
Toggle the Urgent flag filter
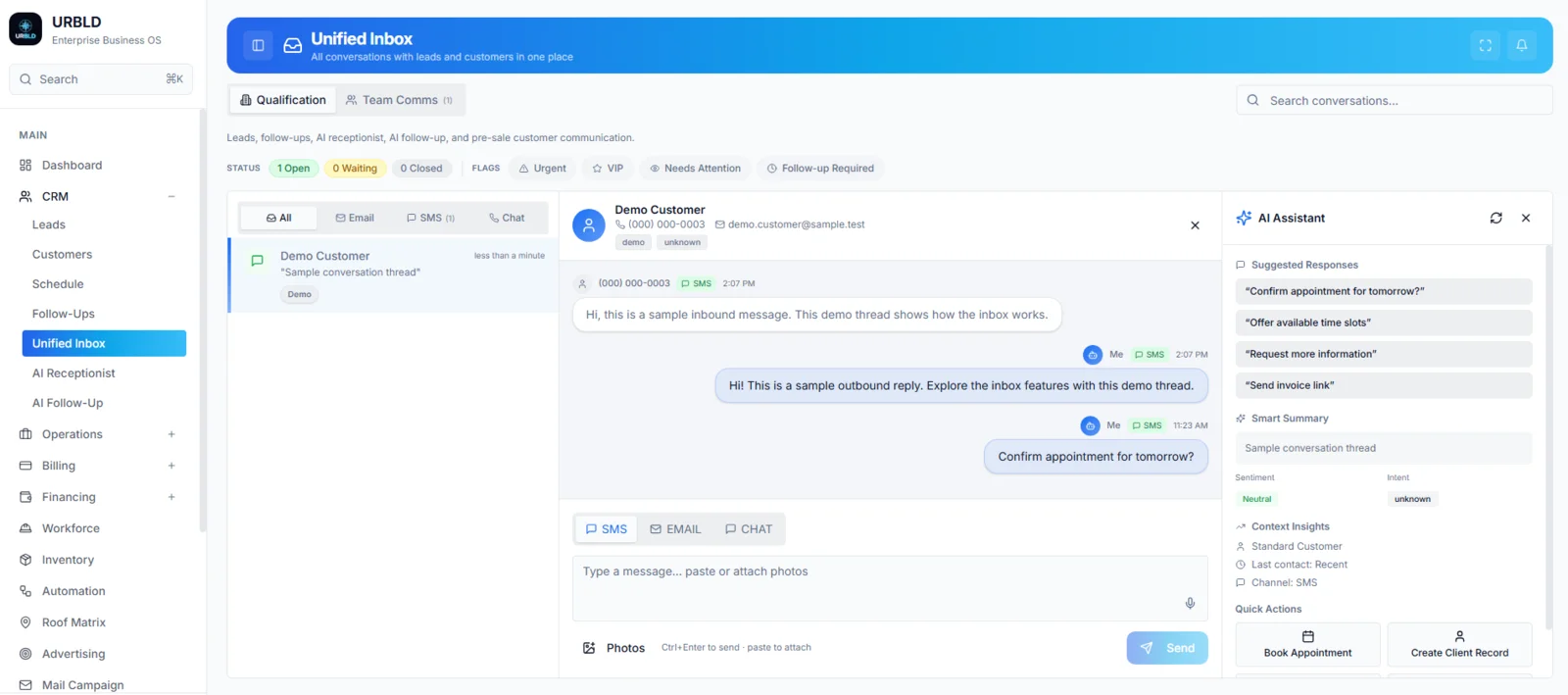click(x=543, y=169)
